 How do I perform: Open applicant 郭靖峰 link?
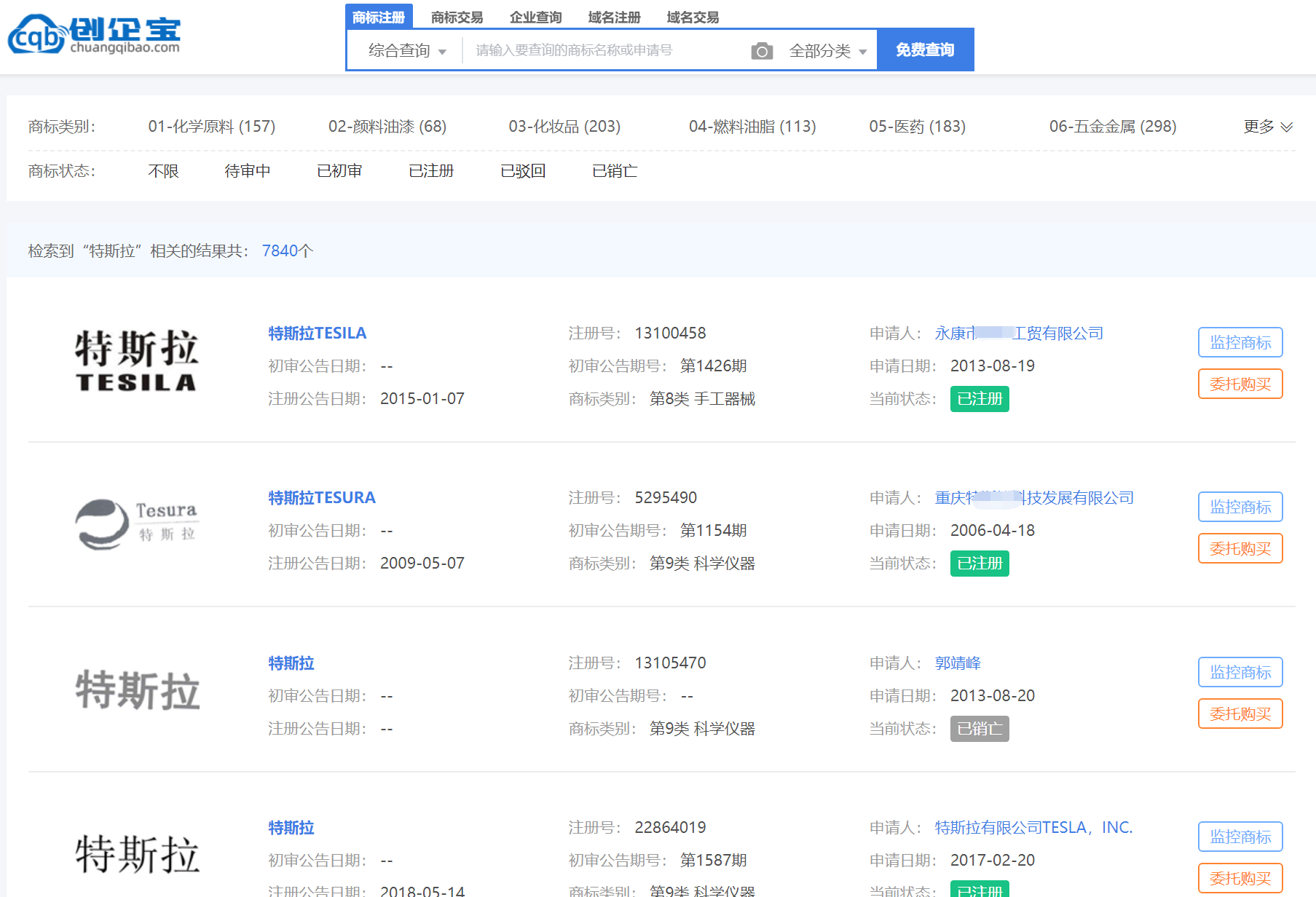point(958,663)
